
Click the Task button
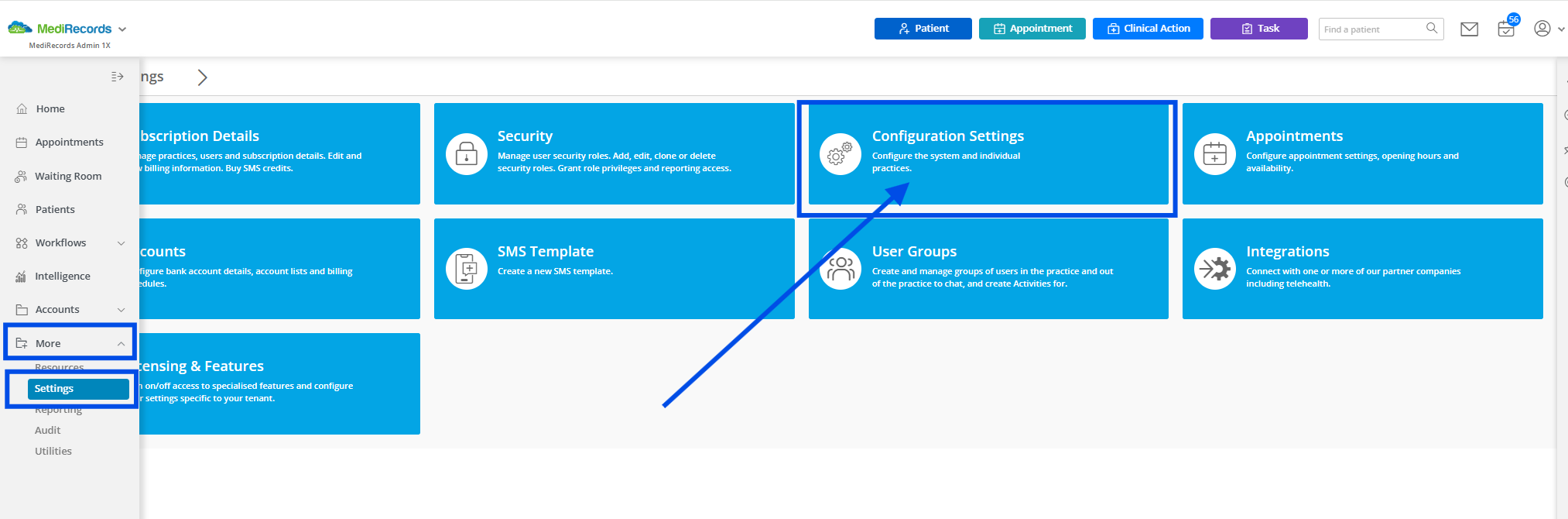click(x=1258, y=29)
